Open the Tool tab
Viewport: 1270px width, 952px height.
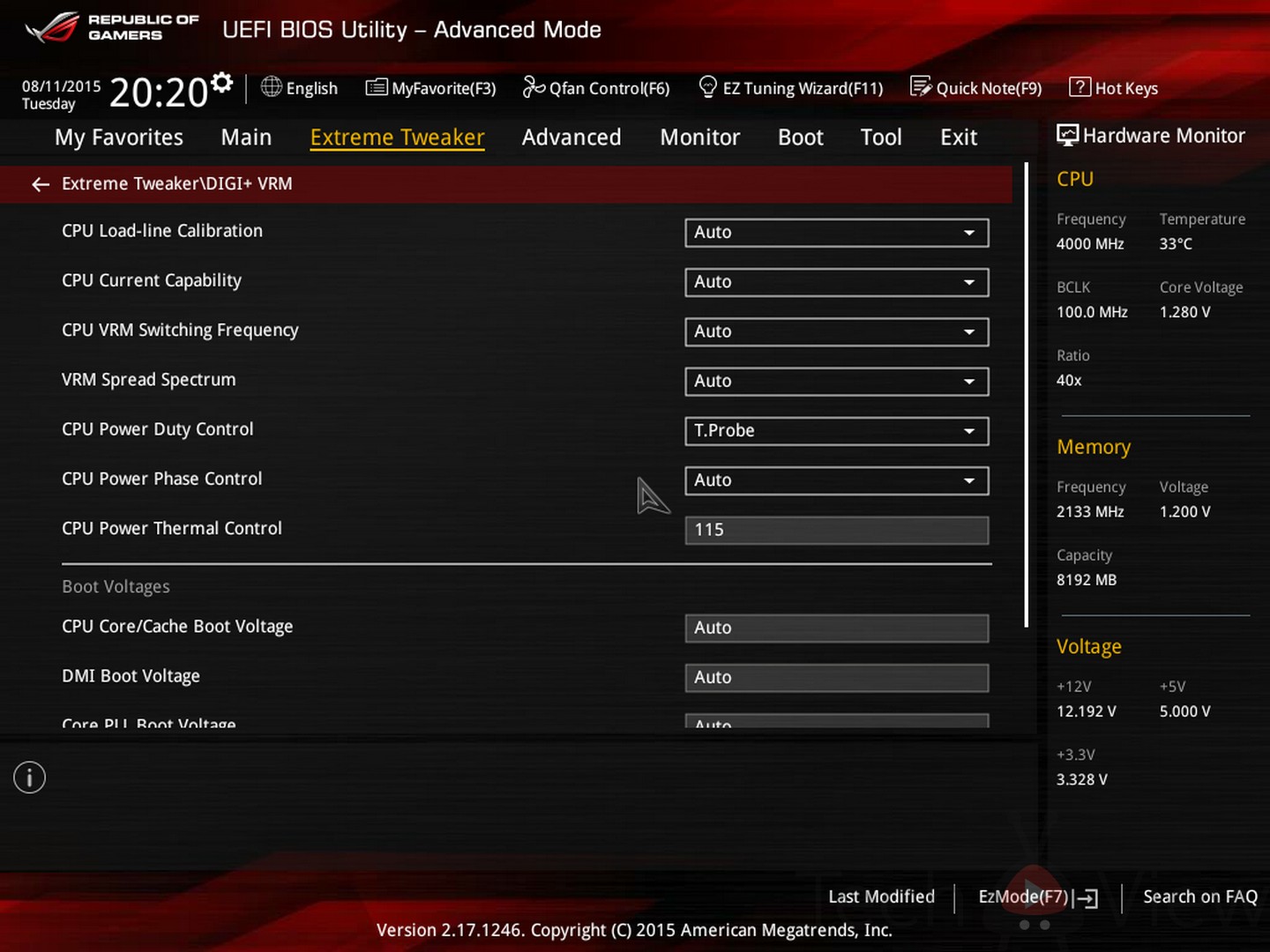tap(881, 138)
